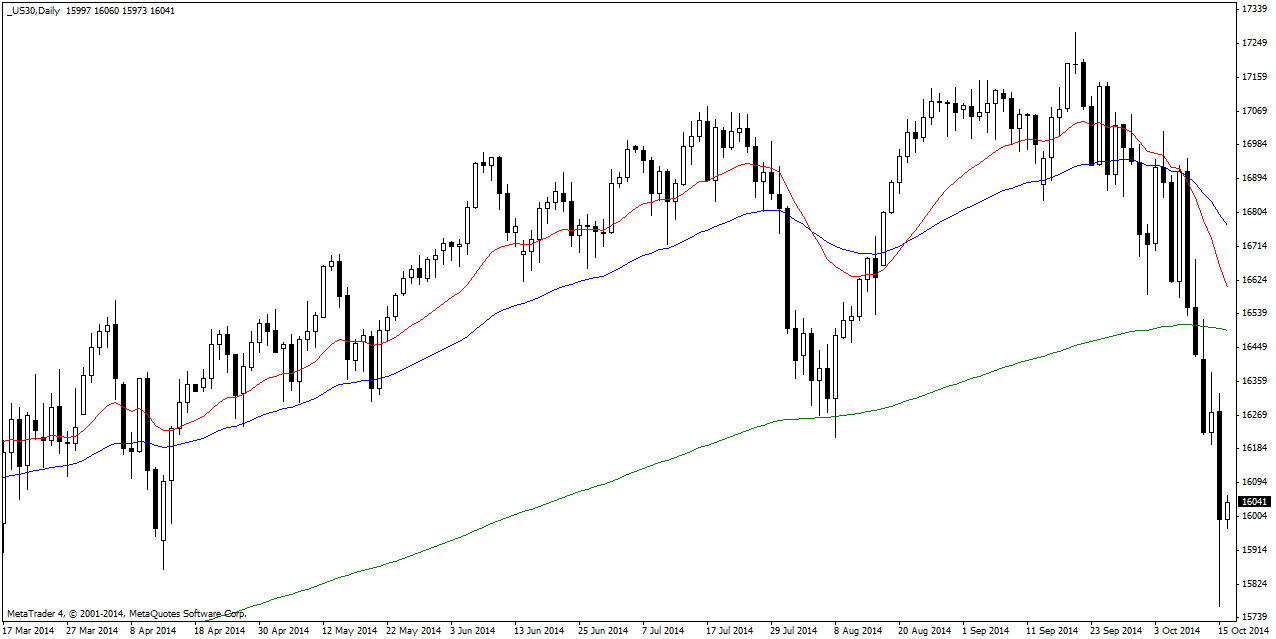Click the 16539 price axis label

click(x=1254, y=314)
